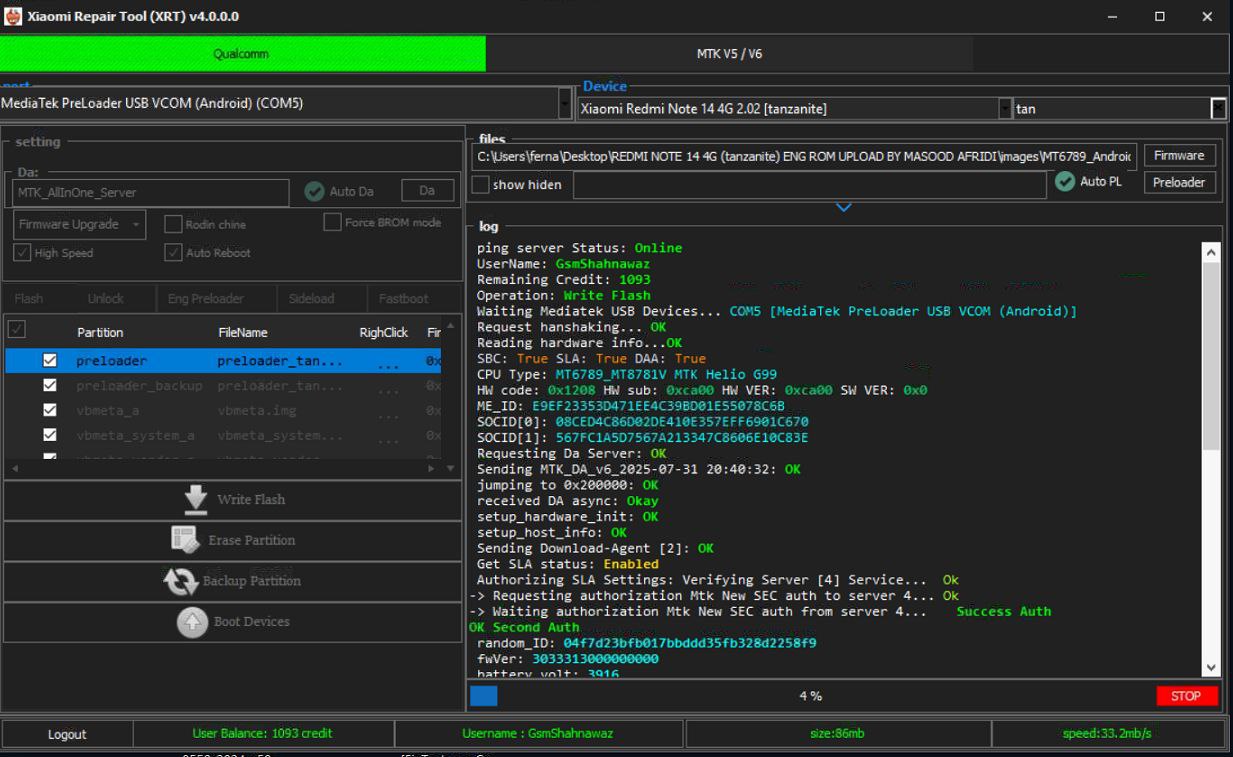This screenshot has width=1233, height=757.
Task: Click the vbmeta_system_a partition name
Action: [135, 435]
